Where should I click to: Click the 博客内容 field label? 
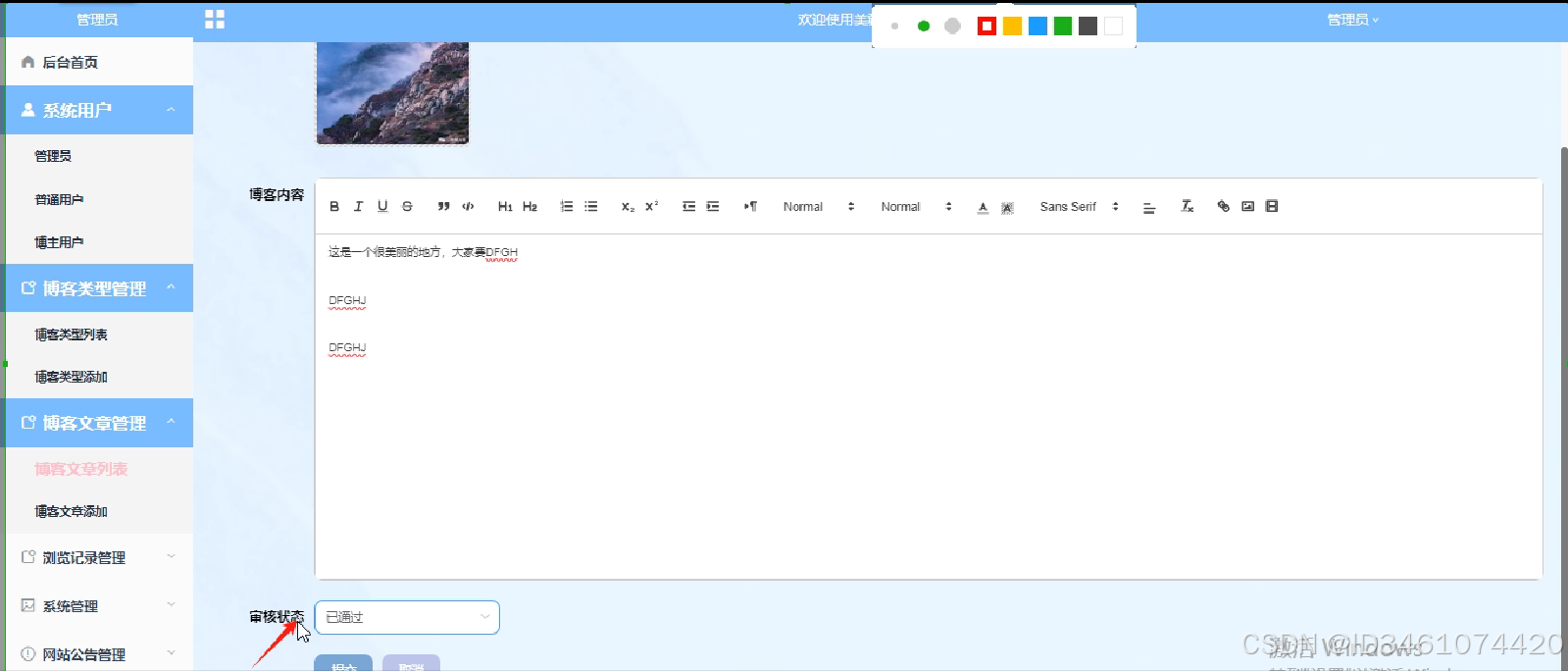[x=277, y=195]
